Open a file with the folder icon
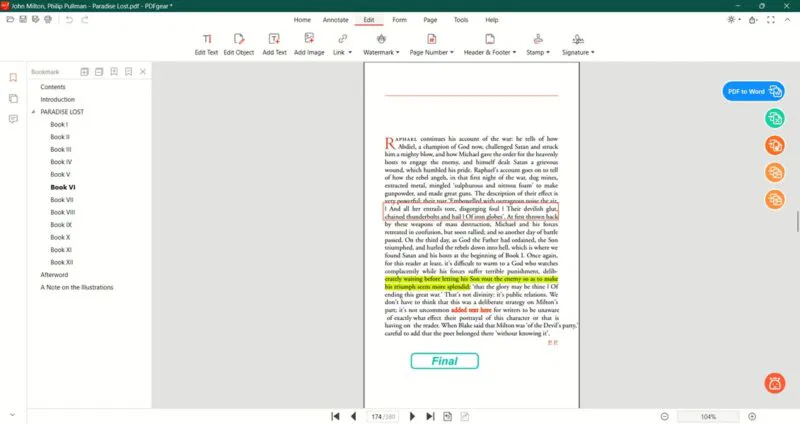The width and height of the screenshot is (800, 424). click(10, 19)
